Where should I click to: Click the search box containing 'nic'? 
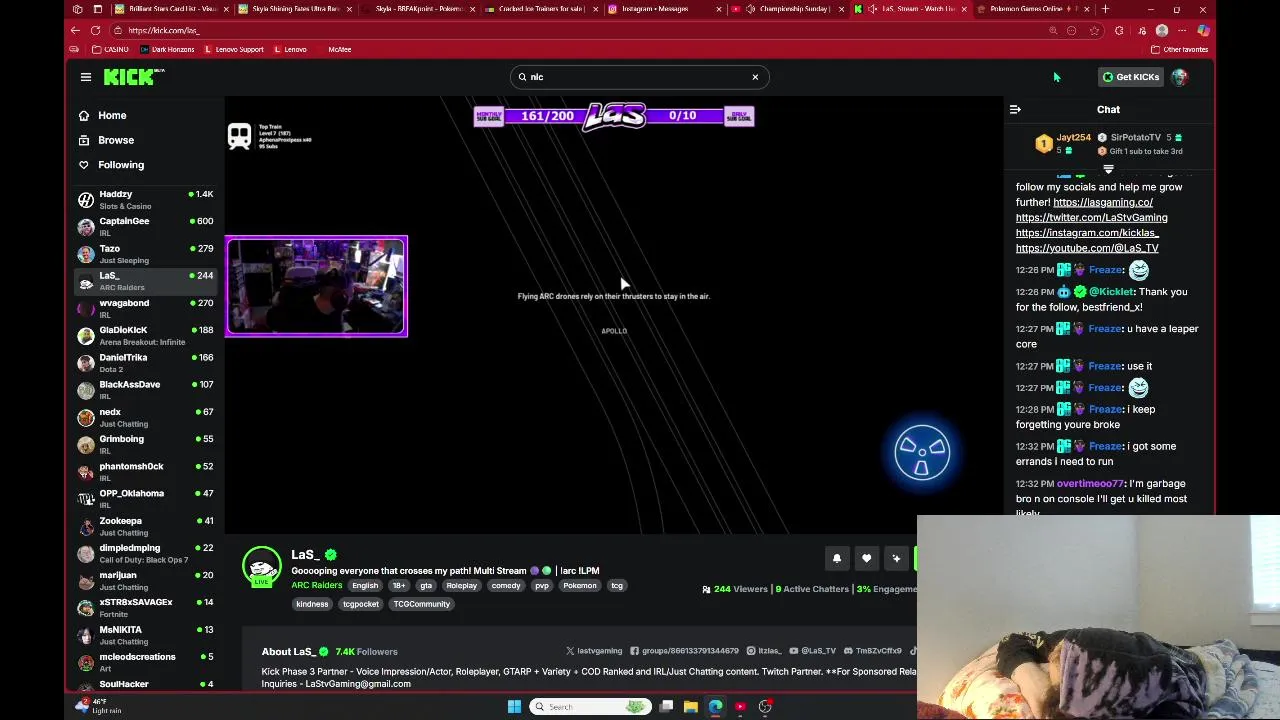639,77
